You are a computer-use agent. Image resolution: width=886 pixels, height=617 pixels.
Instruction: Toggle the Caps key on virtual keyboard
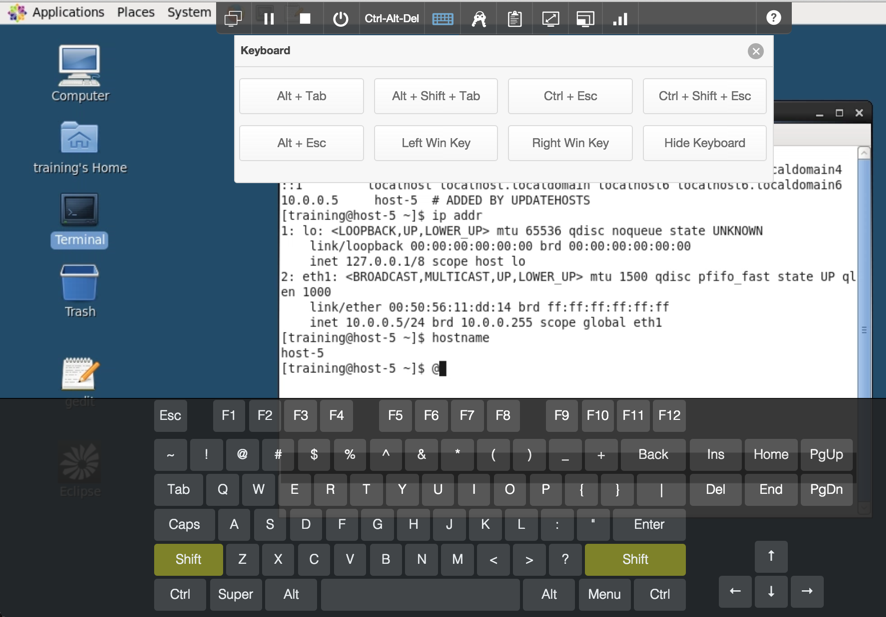click(x=183, y=524)
